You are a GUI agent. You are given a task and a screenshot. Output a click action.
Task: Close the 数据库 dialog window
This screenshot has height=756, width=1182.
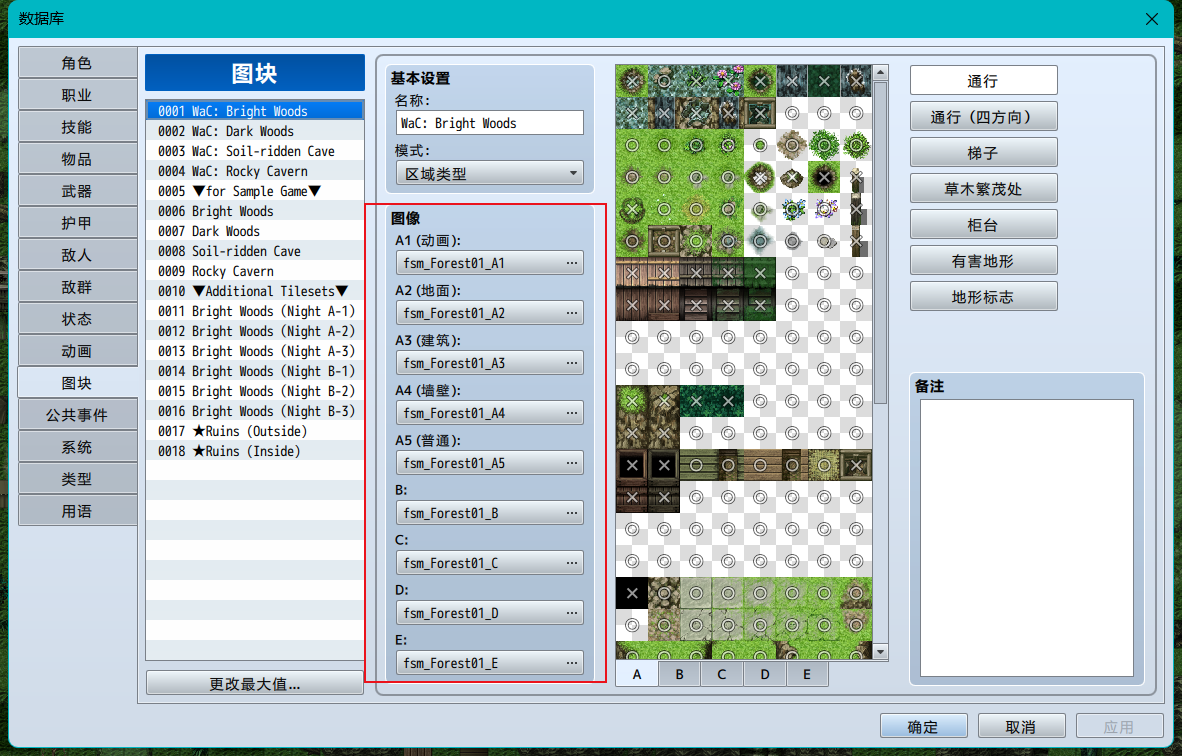tap(1151, 19)
